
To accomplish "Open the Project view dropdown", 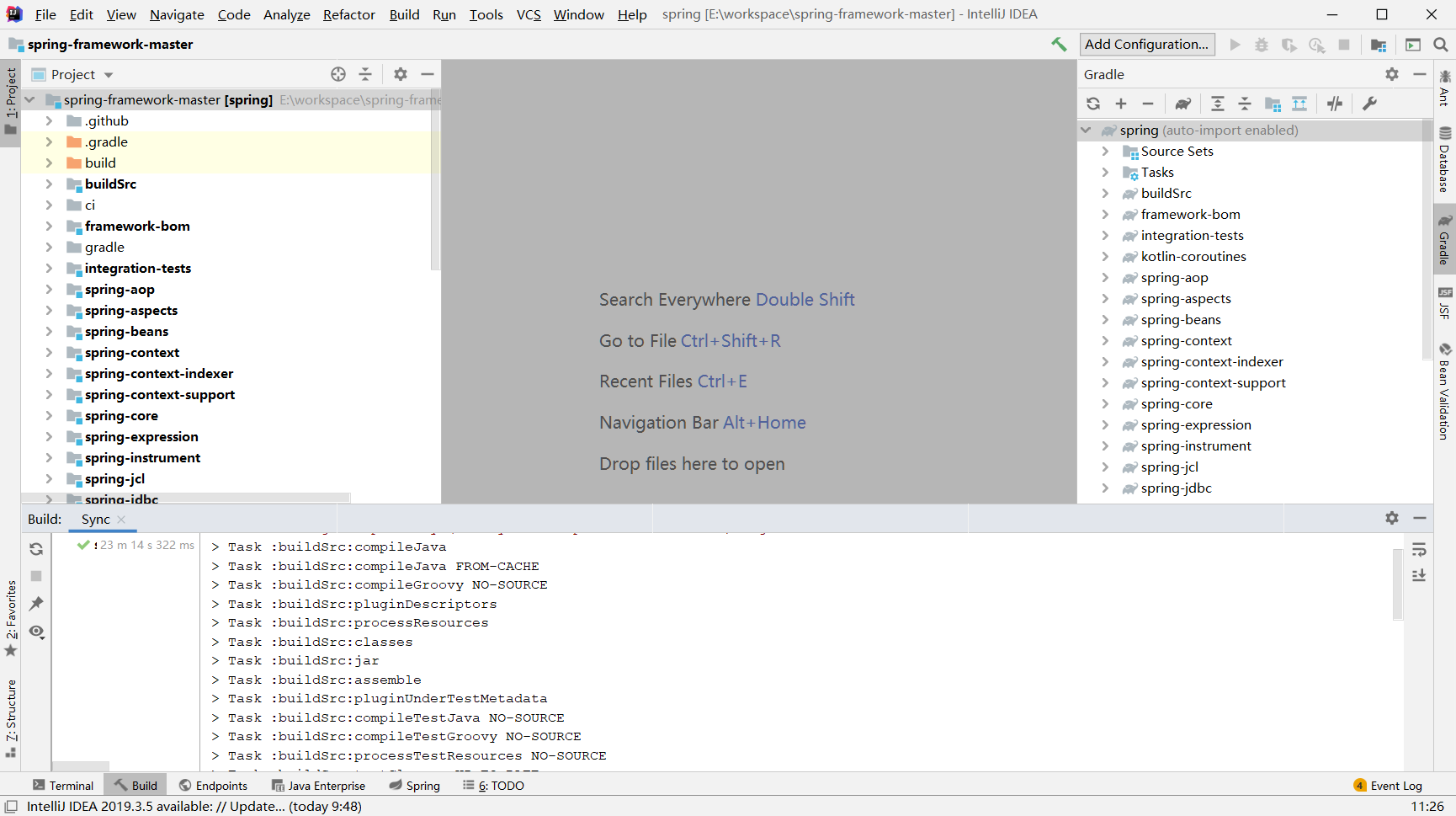I will pyautogui.click(x=109, y=75).
